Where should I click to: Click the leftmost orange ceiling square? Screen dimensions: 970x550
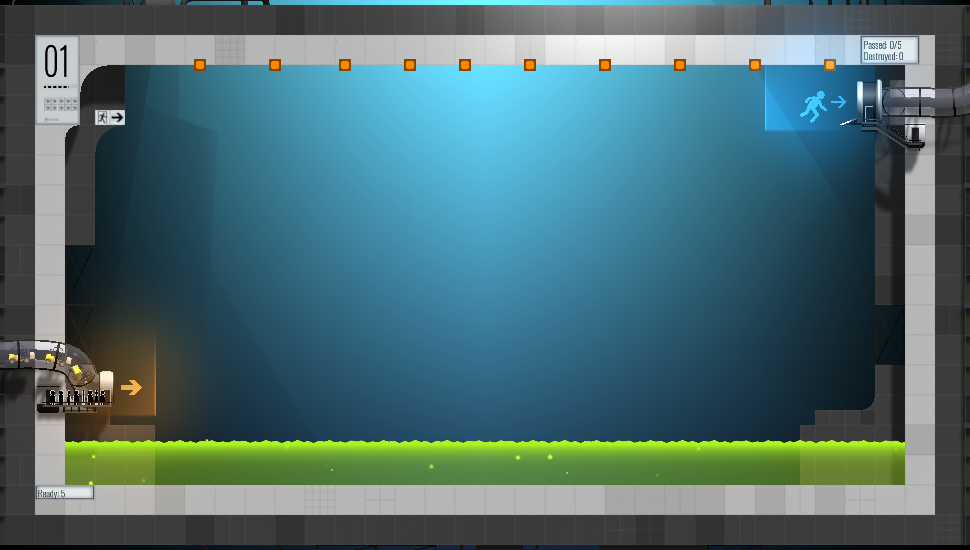tap(200, 65)
